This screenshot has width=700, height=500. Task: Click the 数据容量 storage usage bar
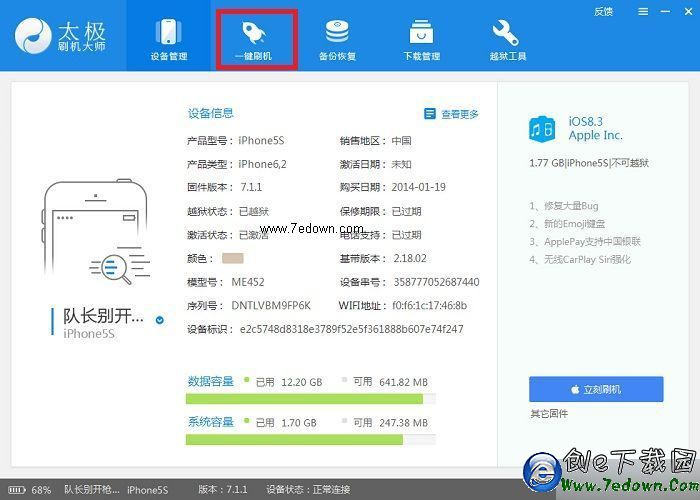coord(311,399)
